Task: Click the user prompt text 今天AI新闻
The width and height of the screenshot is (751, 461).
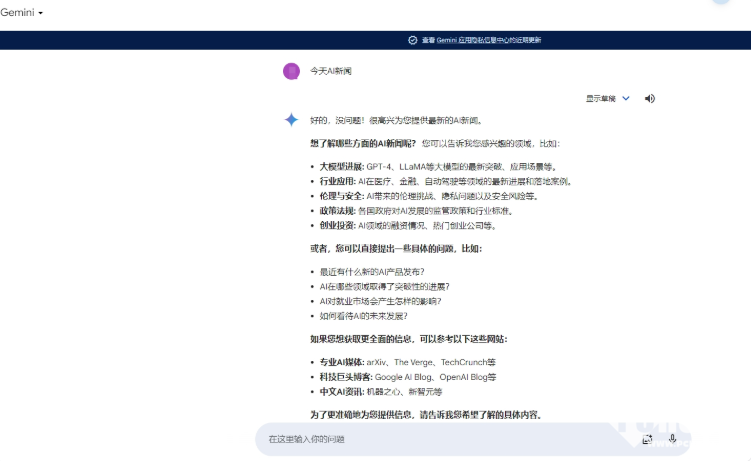Action: point(330,71)
